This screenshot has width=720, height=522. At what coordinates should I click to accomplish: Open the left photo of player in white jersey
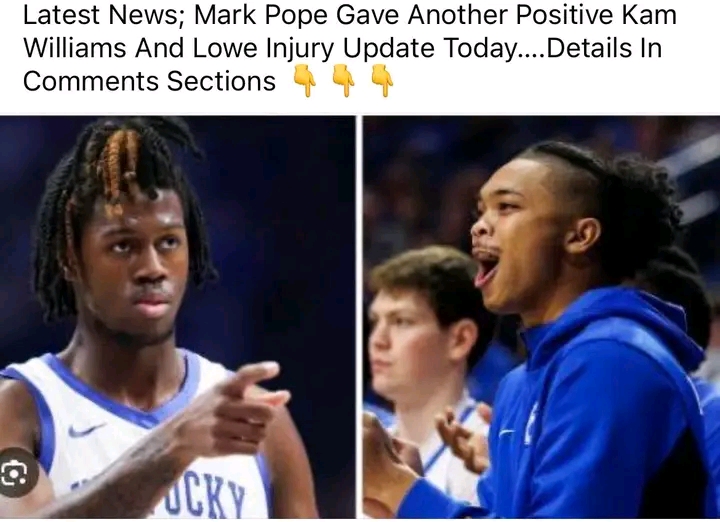click(x=177, y=317)
